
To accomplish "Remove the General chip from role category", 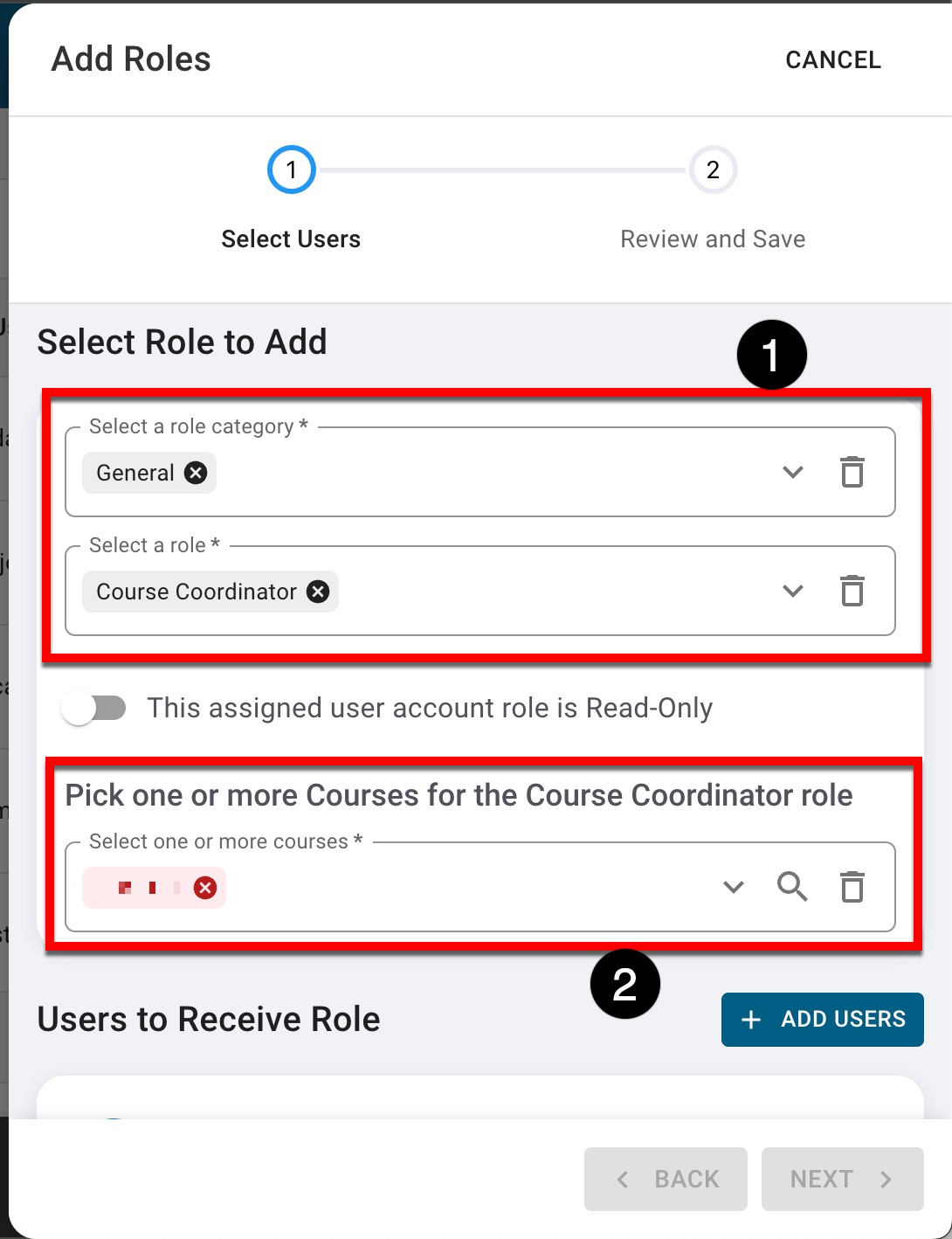I will pyautogui.click(x=196, y=473).
